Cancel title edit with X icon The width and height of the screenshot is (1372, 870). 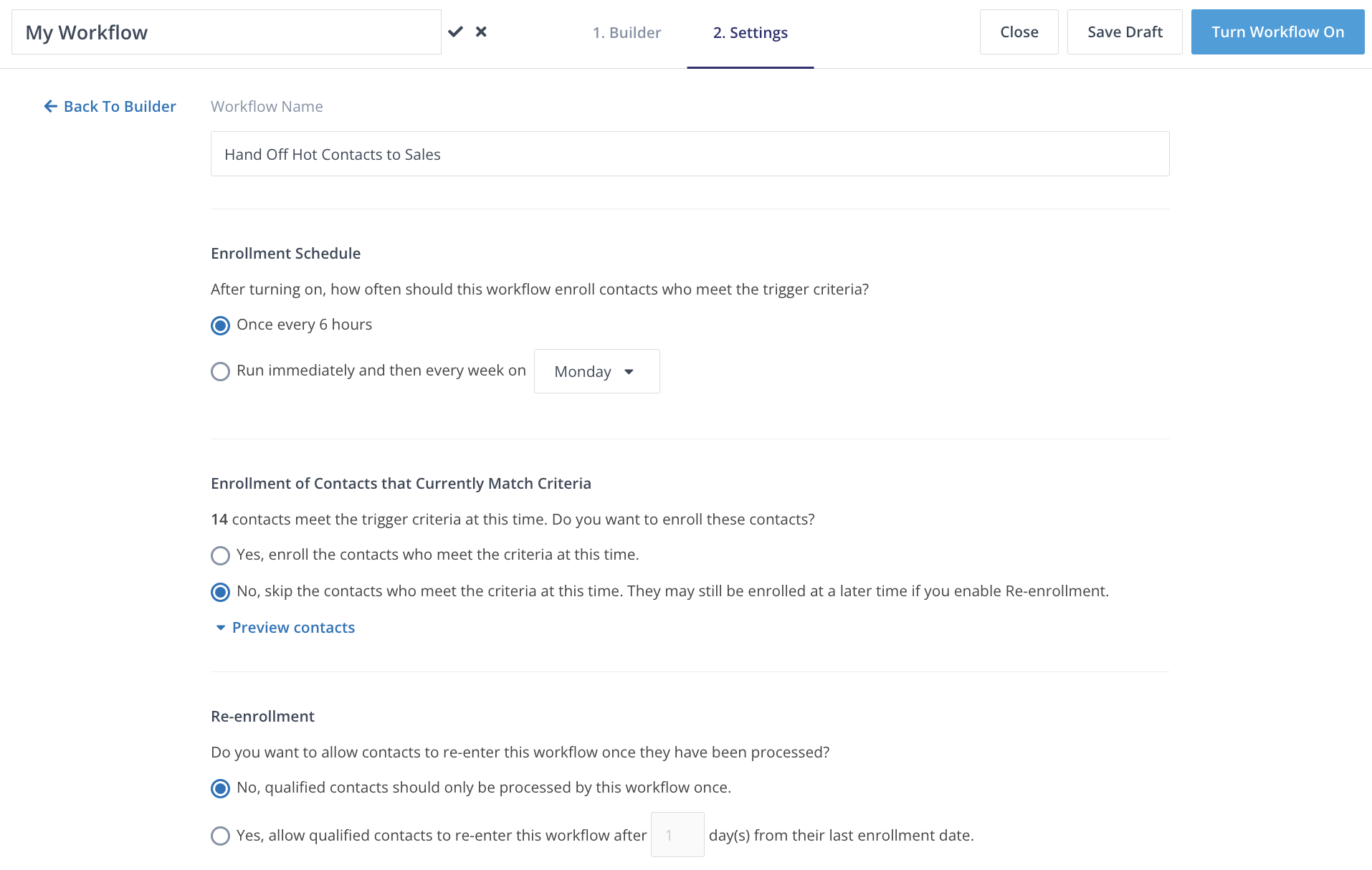[x=481, y=32]
